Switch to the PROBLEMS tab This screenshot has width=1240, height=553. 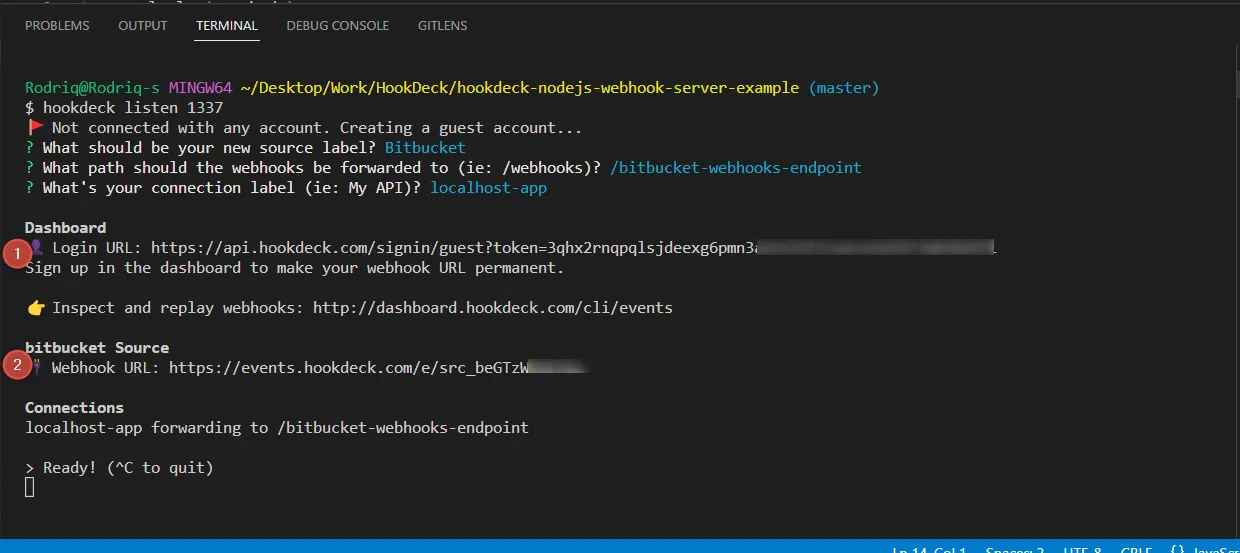(x=57, y=25)
